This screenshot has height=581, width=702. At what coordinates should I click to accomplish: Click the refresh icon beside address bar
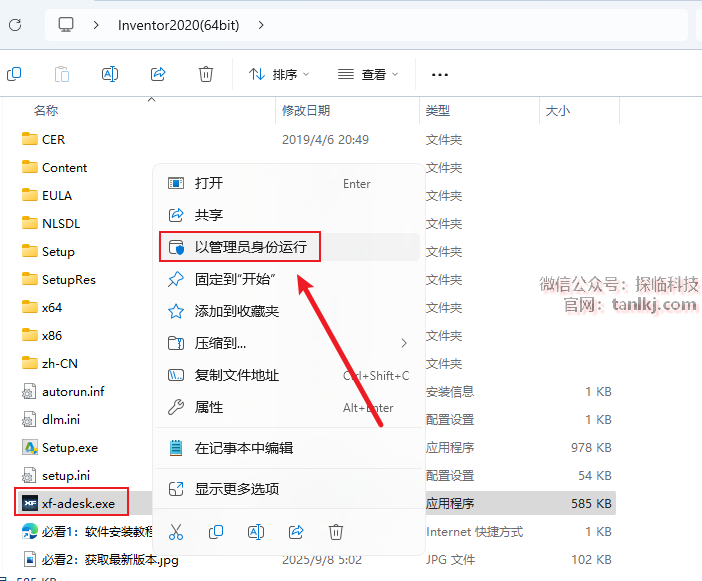15,25
